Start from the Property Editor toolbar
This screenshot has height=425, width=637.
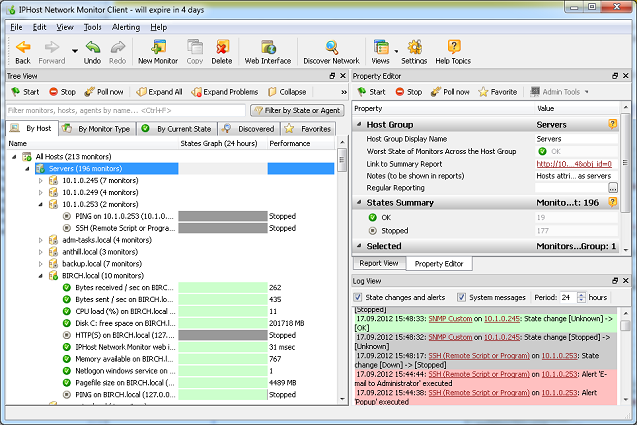click(x=371, y=92)
